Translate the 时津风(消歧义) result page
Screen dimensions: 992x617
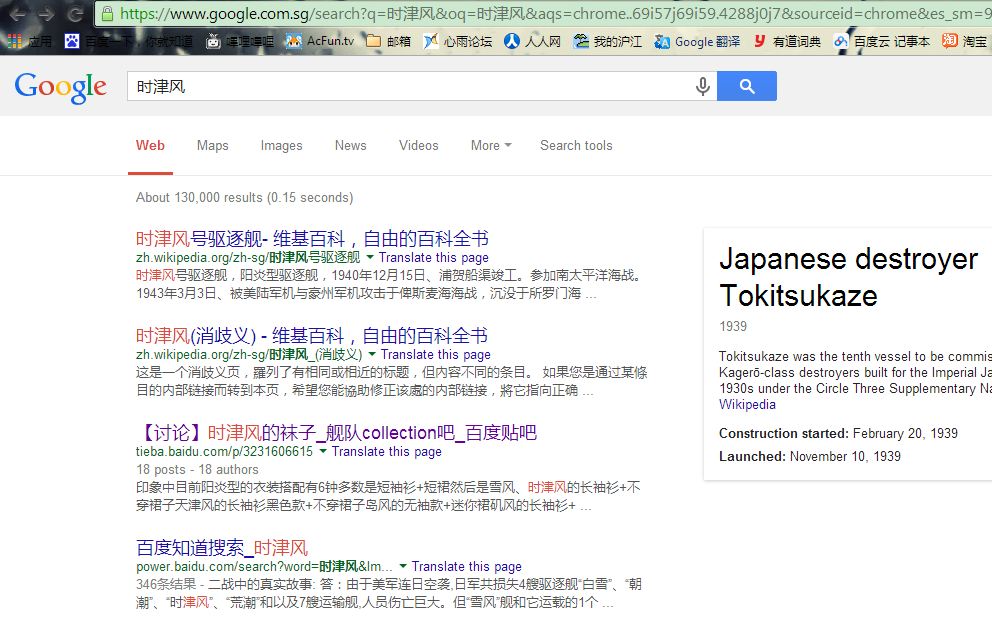(x=435, y=354)
